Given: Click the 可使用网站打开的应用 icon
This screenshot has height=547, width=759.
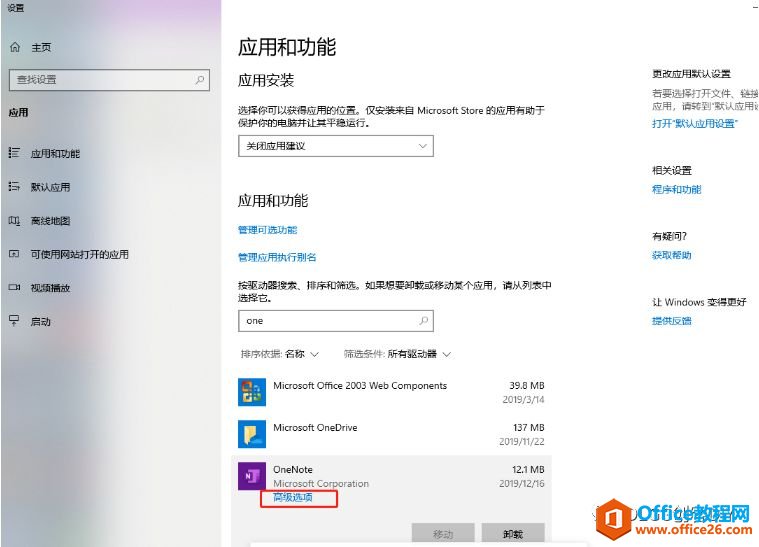Looking at the screenshot, I should (15, 254).
